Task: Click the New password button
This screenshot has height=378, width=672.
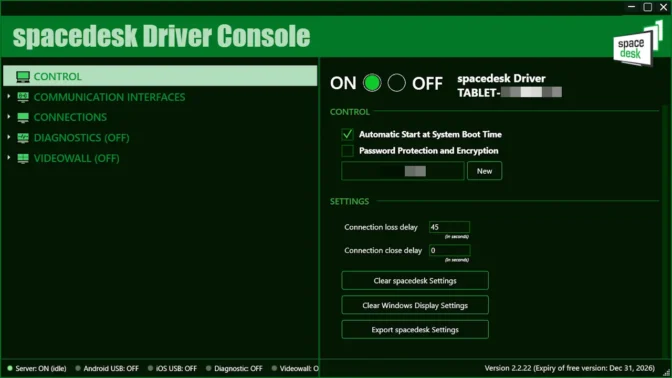Action: pos(484,171)
